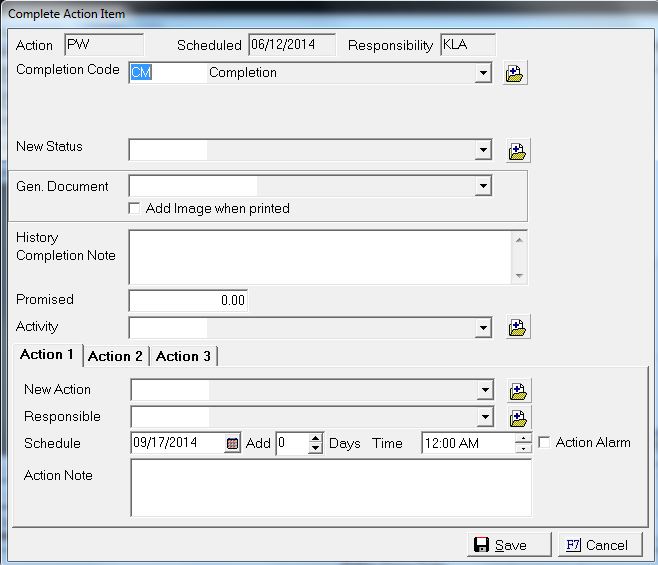658x565 pixels.
Task: Increase the Add Days spinner value
Action: click(x=316, y=439)
